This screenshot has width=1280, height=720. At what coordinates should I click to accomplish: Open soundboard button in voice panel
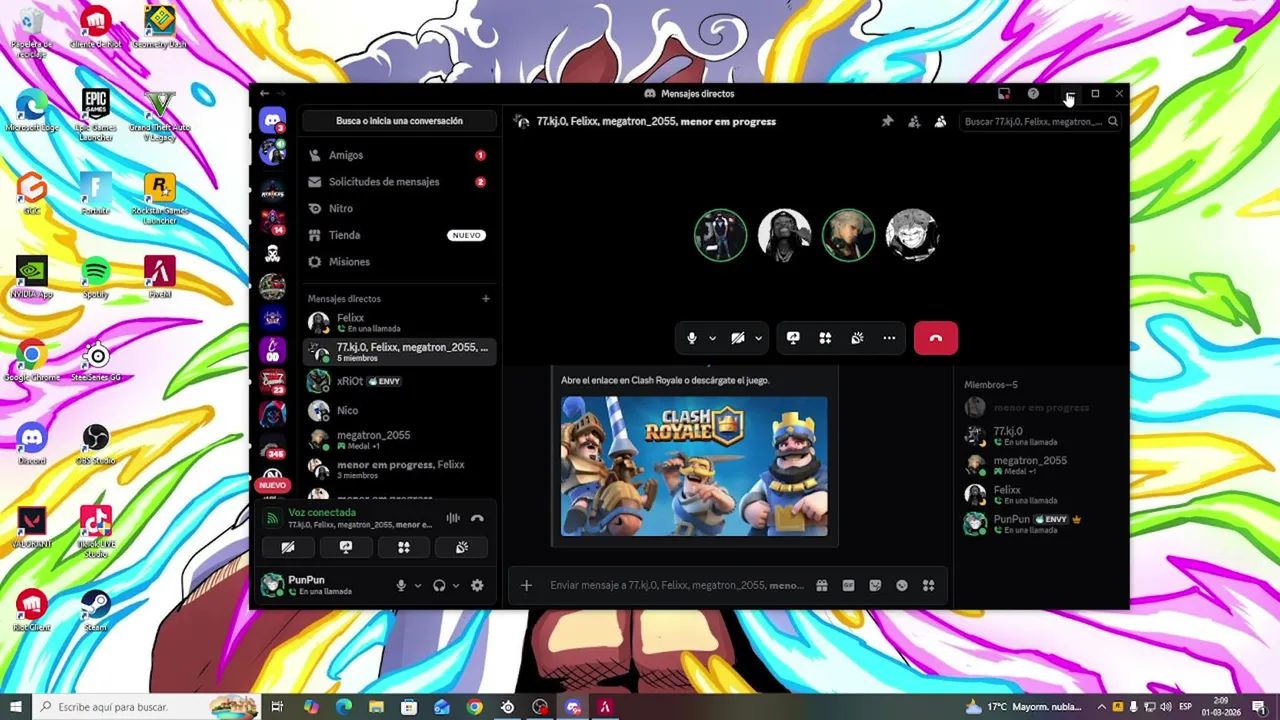[462, 547]
